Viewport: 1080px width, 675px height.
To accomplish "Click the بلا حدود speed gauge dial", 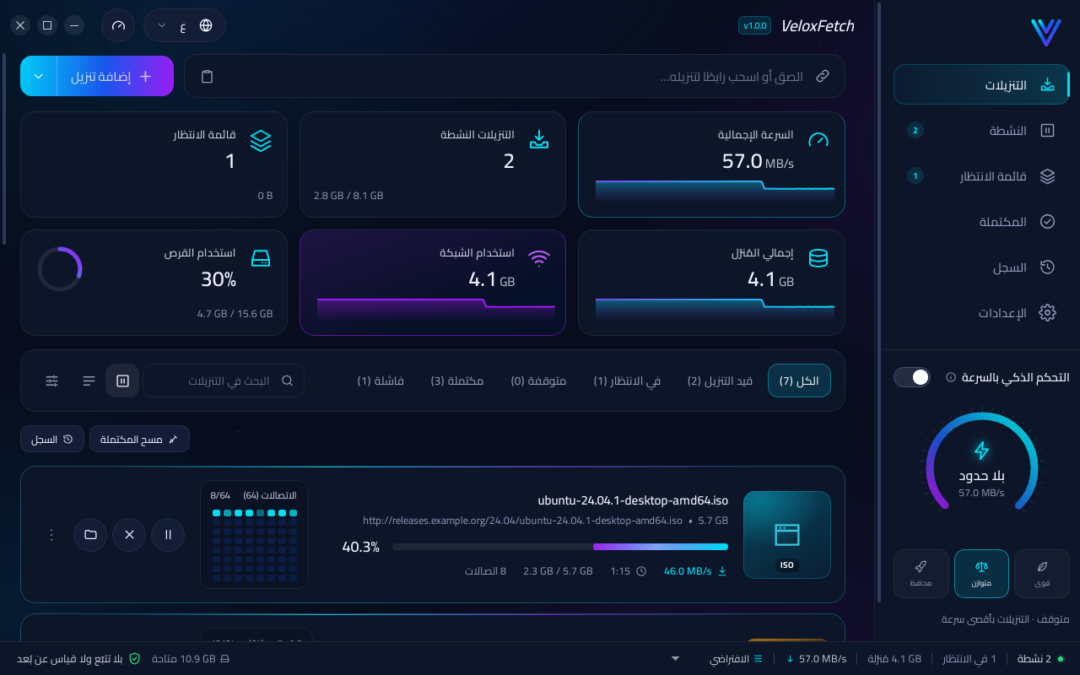I will pyautogui.click(x=982, y=463).
